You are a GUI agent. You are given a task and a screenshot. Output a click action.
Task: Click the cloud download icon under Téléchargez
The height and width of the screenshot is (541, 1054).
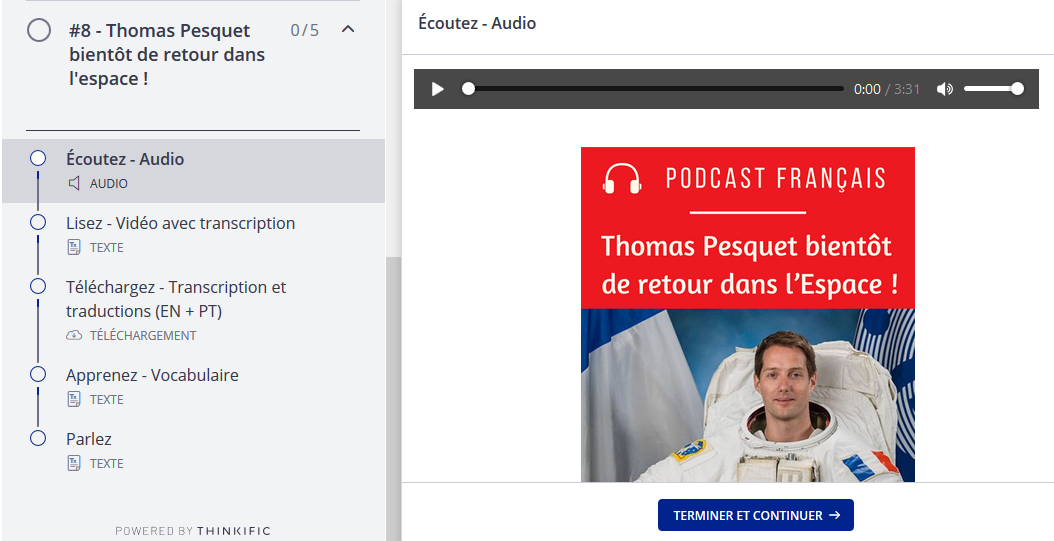[74, 335]
